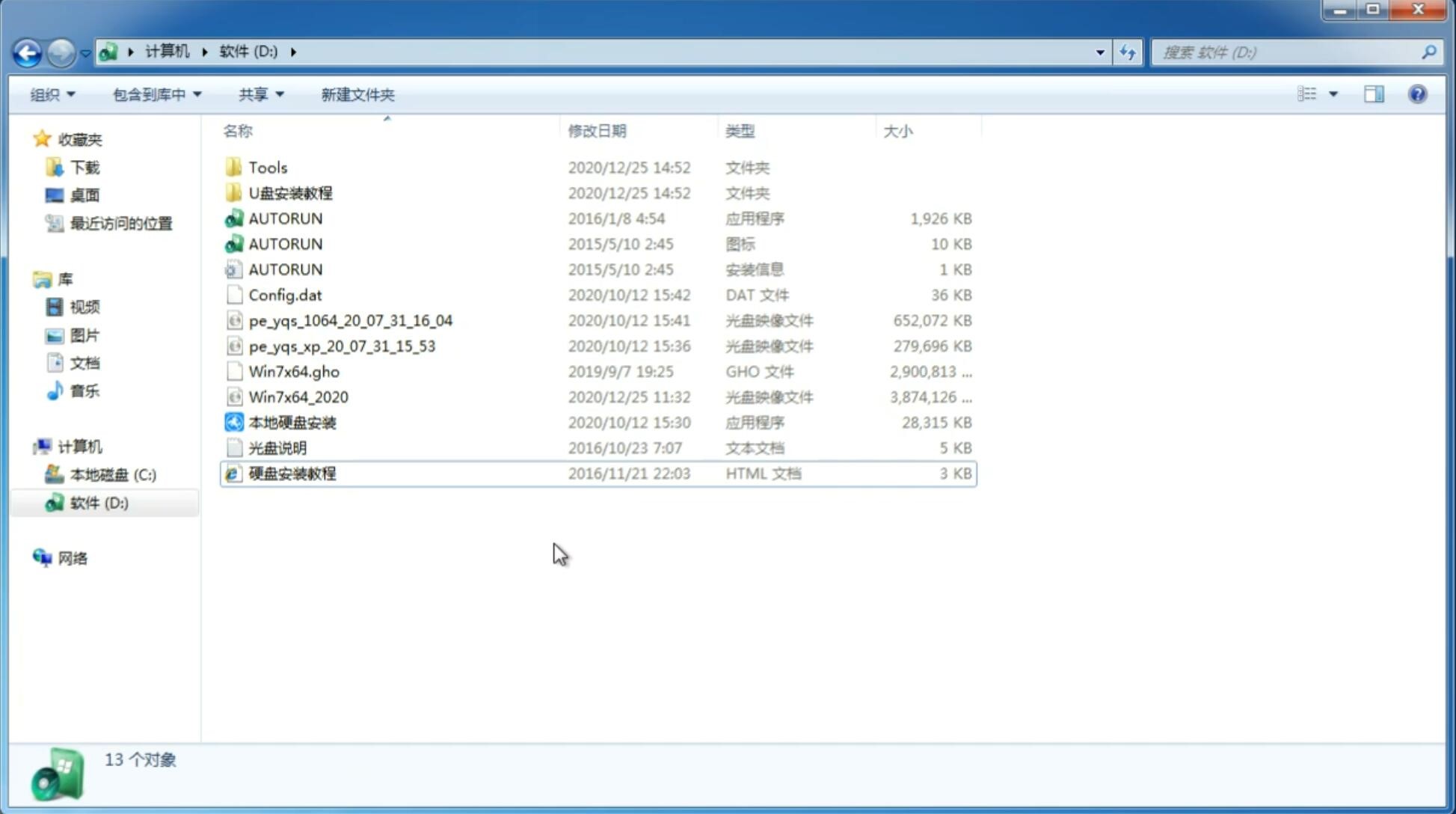Expand the 计算机 section in sidebar

tap(27, 446)
